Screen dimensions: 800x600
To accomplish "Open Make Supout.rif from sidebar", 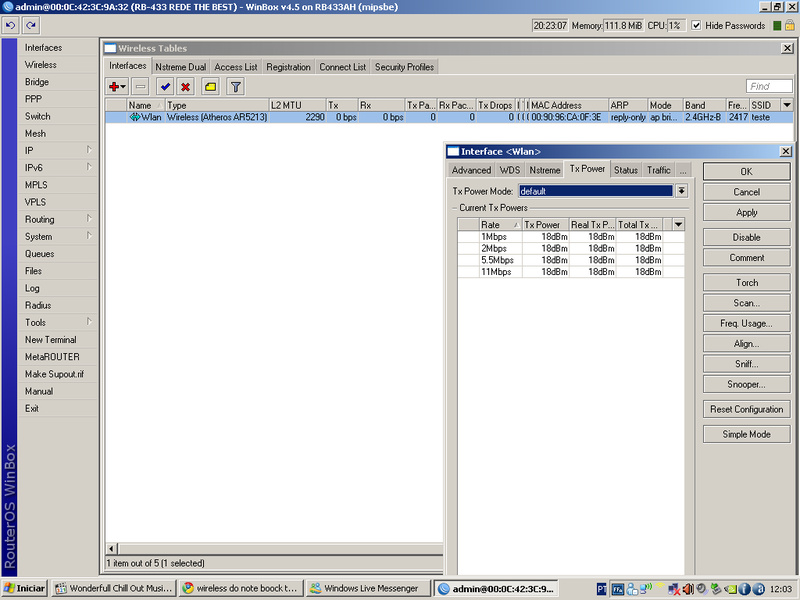I will [x=55, y=374].
